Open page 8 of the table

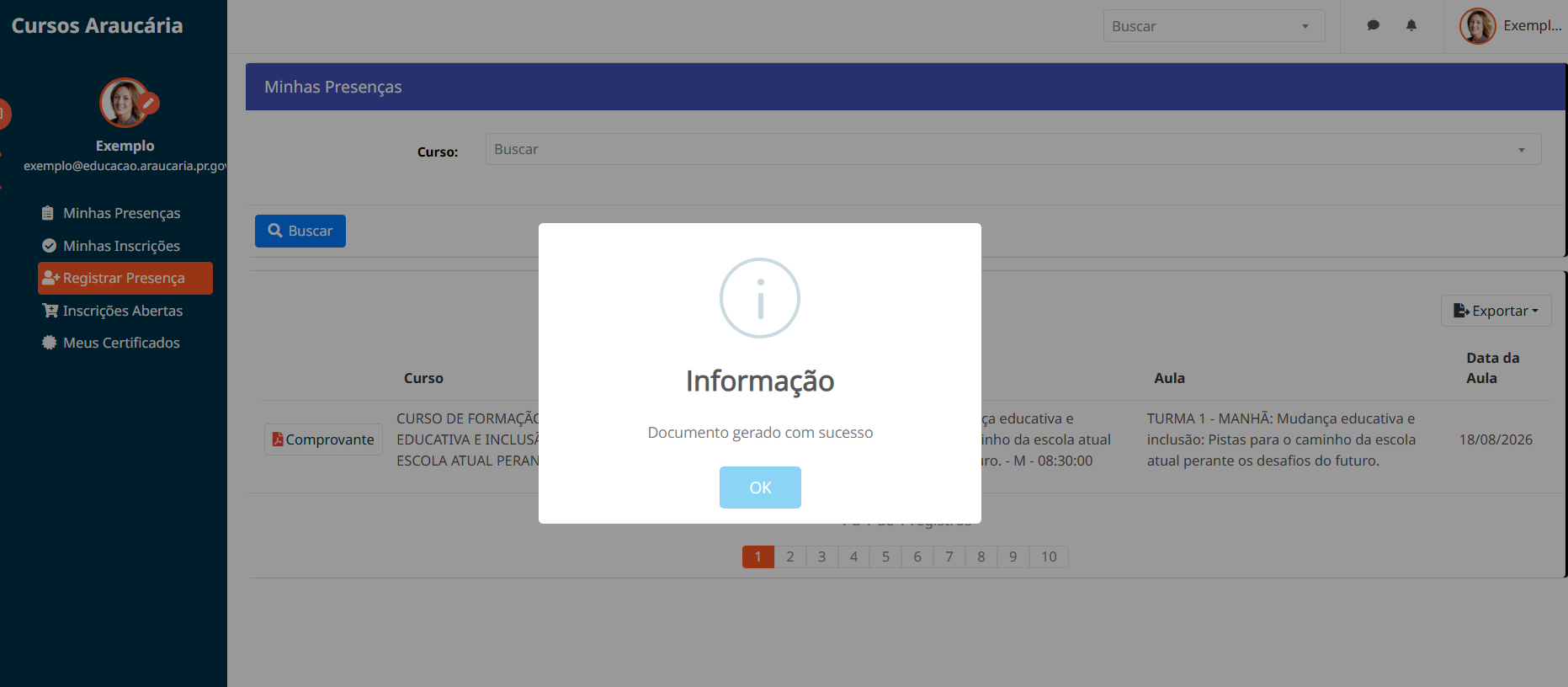[x=981, y=557]
